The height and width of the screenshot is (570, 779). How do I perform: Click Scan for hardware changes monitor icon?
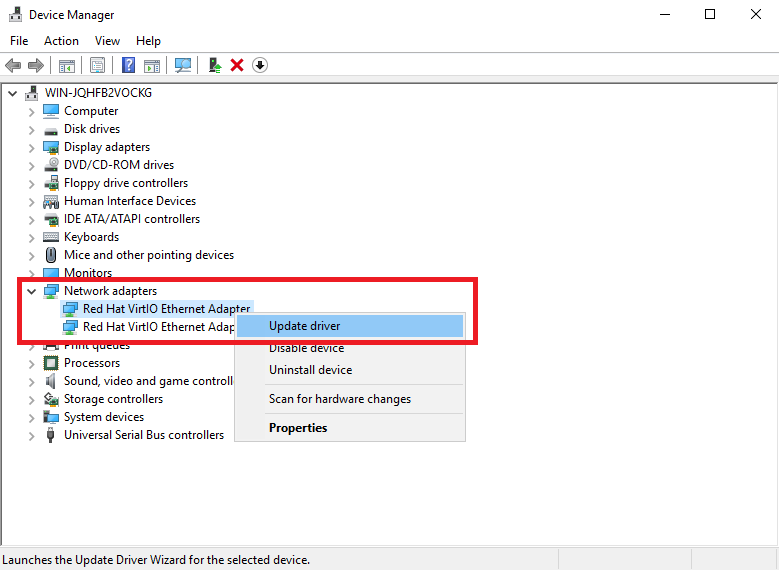point(183,65)
